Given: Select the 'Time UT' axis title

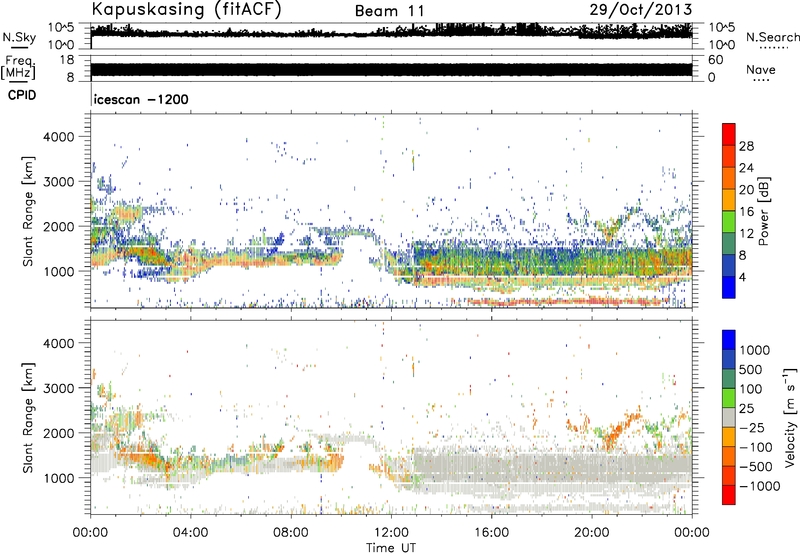Looking at the screenshot, I should click(391, 548).
